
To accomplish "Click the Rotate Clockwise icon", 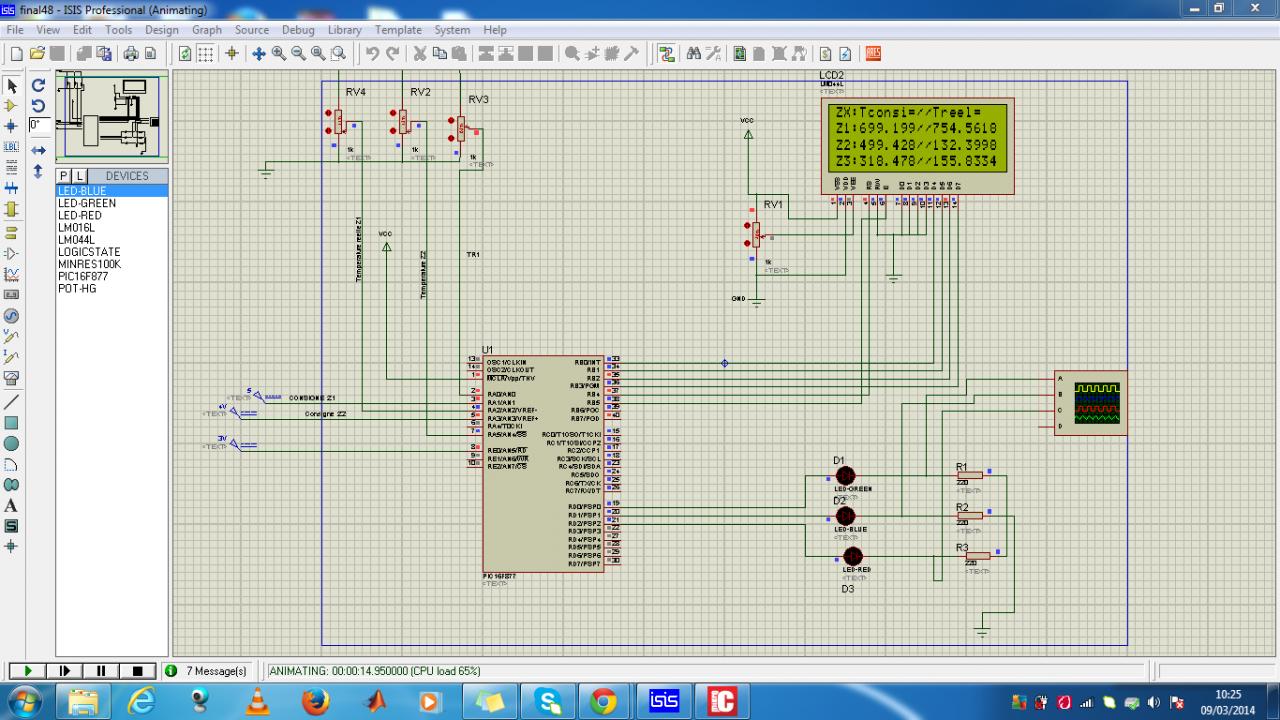I will (38, 86).
